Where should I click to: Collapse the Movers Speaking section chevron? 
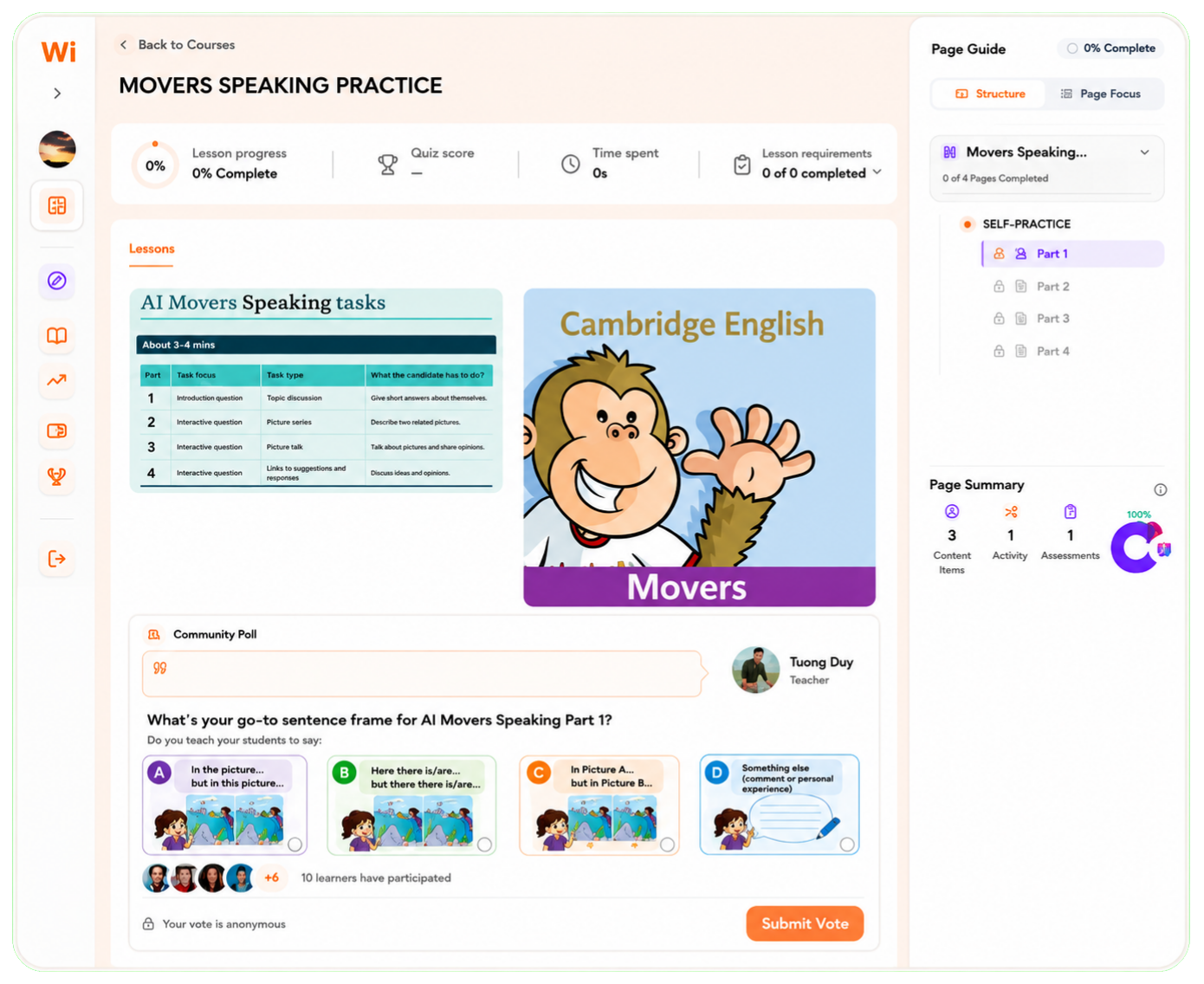pos(1145,152)
